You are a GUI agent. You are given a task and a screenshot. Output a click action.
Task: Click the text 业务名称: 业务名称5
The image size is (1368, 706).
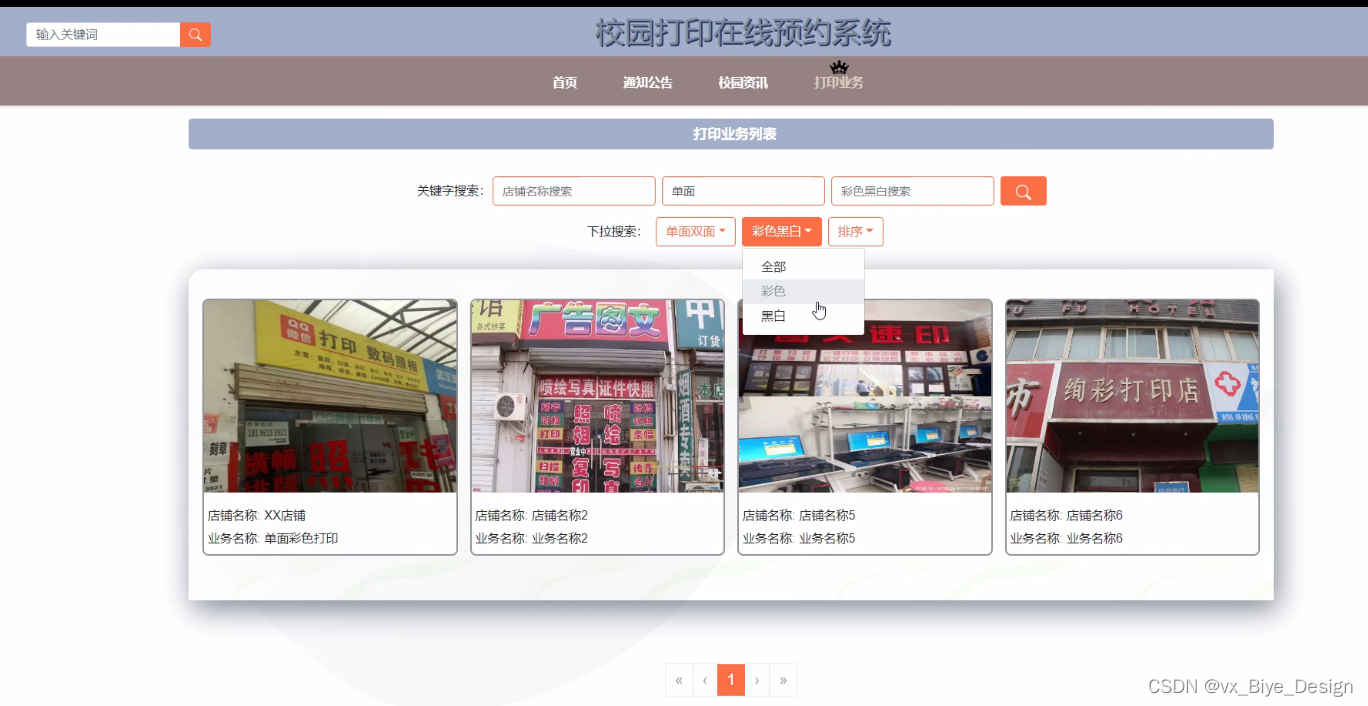[x=799, y=538]
